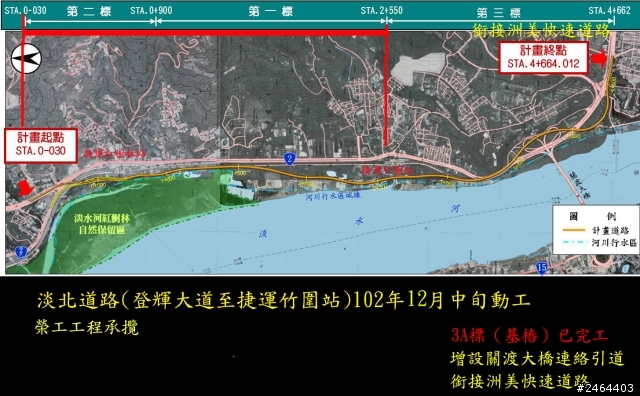
Task: Click the STA.0+900 station marker text
Action: coord(151,10)
